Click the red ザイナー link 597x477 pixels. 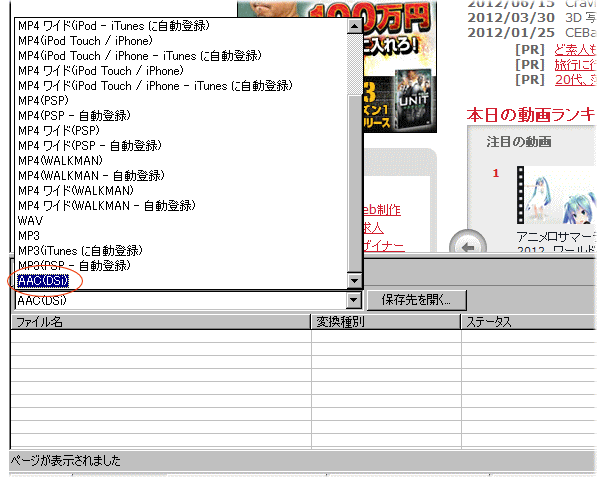tap(384, 246)
